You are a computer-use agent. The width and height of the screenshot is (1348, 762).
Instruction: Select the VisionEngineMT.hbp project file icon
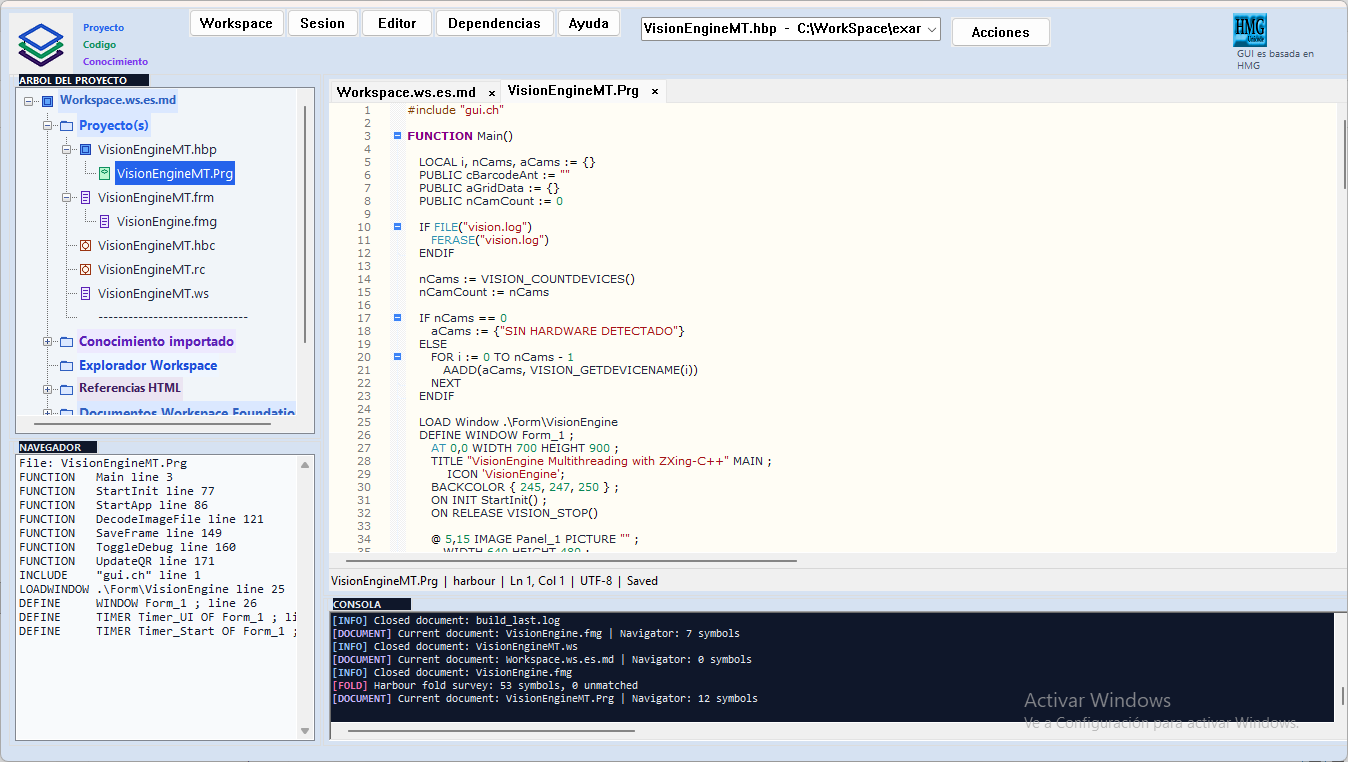pos(85,149)
